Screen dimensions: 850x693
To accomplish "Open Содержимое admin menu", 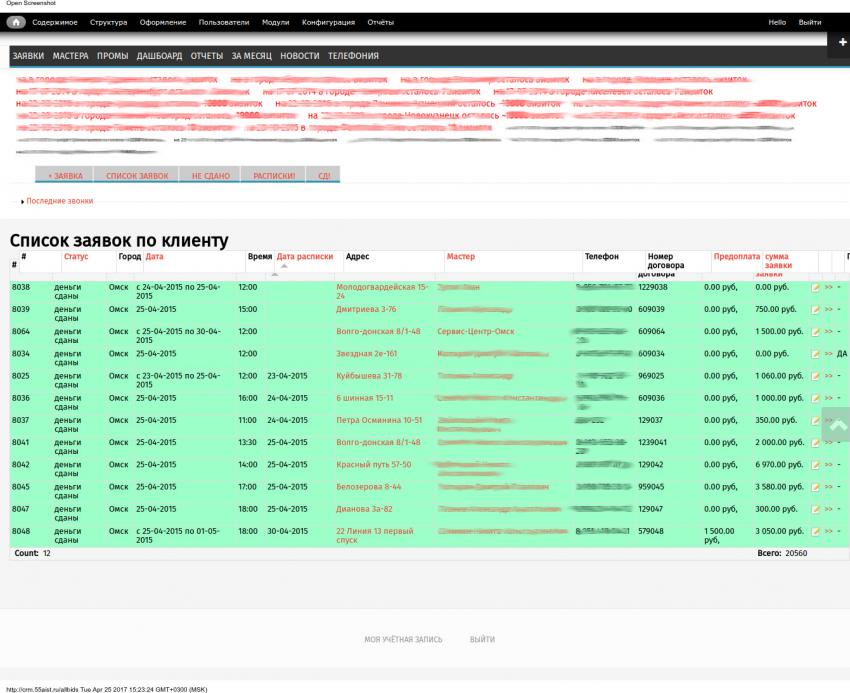I will (x=55, y=22).
